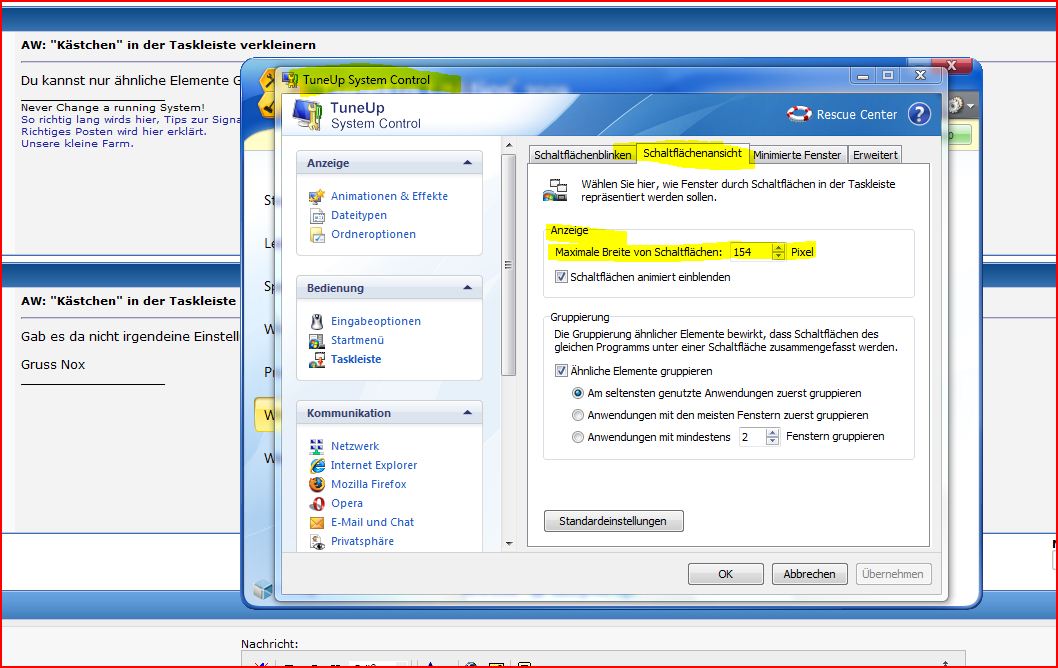Viewport: 1058px width, 668px height.
Task: Click the Dateitypen icon
Action: click(x=316, y=215)
